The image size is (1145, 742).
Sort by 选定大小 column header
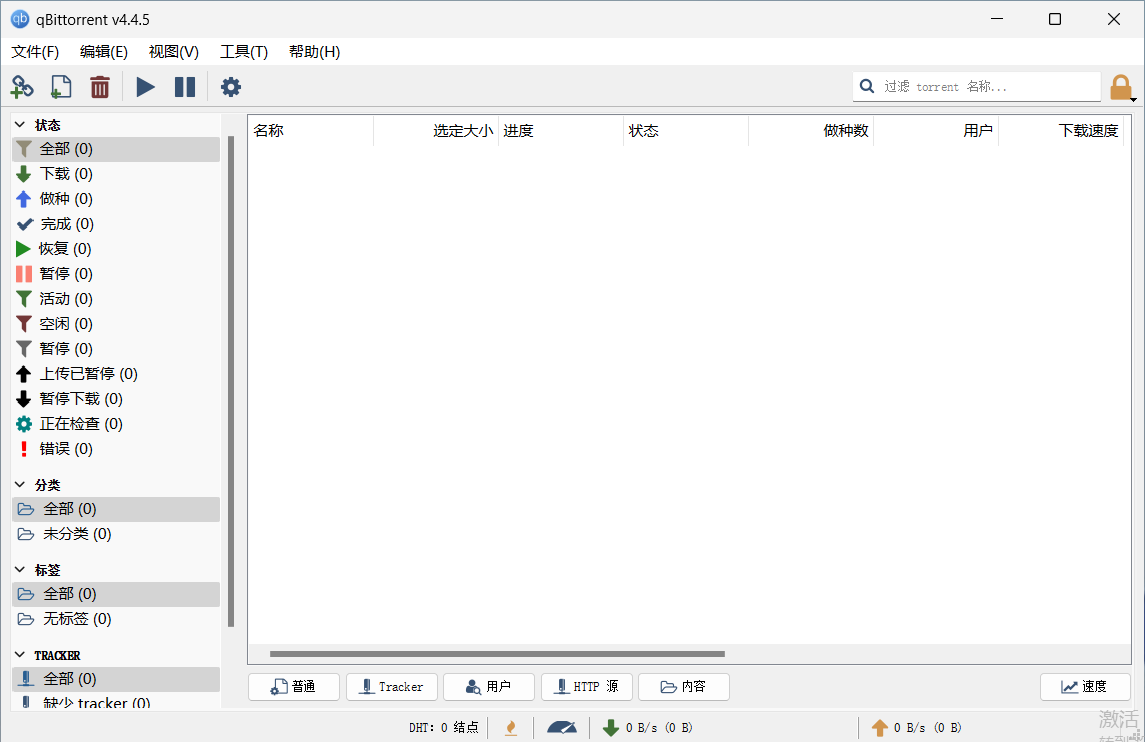(x=436, y=131)
